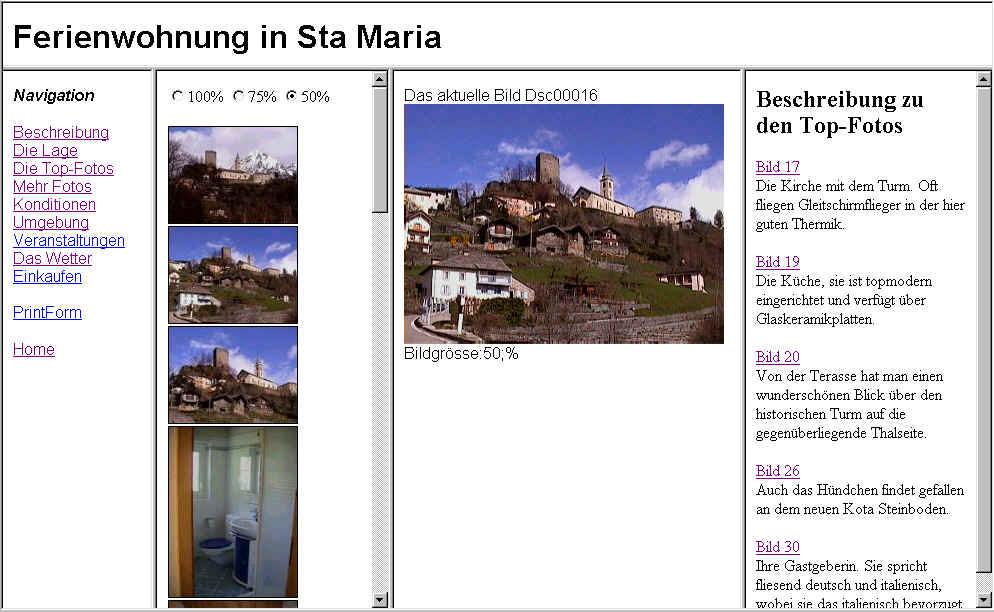The width and height of the screenshot is (994, 612).
Task: Click the Bild 20 link
Action: [x=777, y=357]
